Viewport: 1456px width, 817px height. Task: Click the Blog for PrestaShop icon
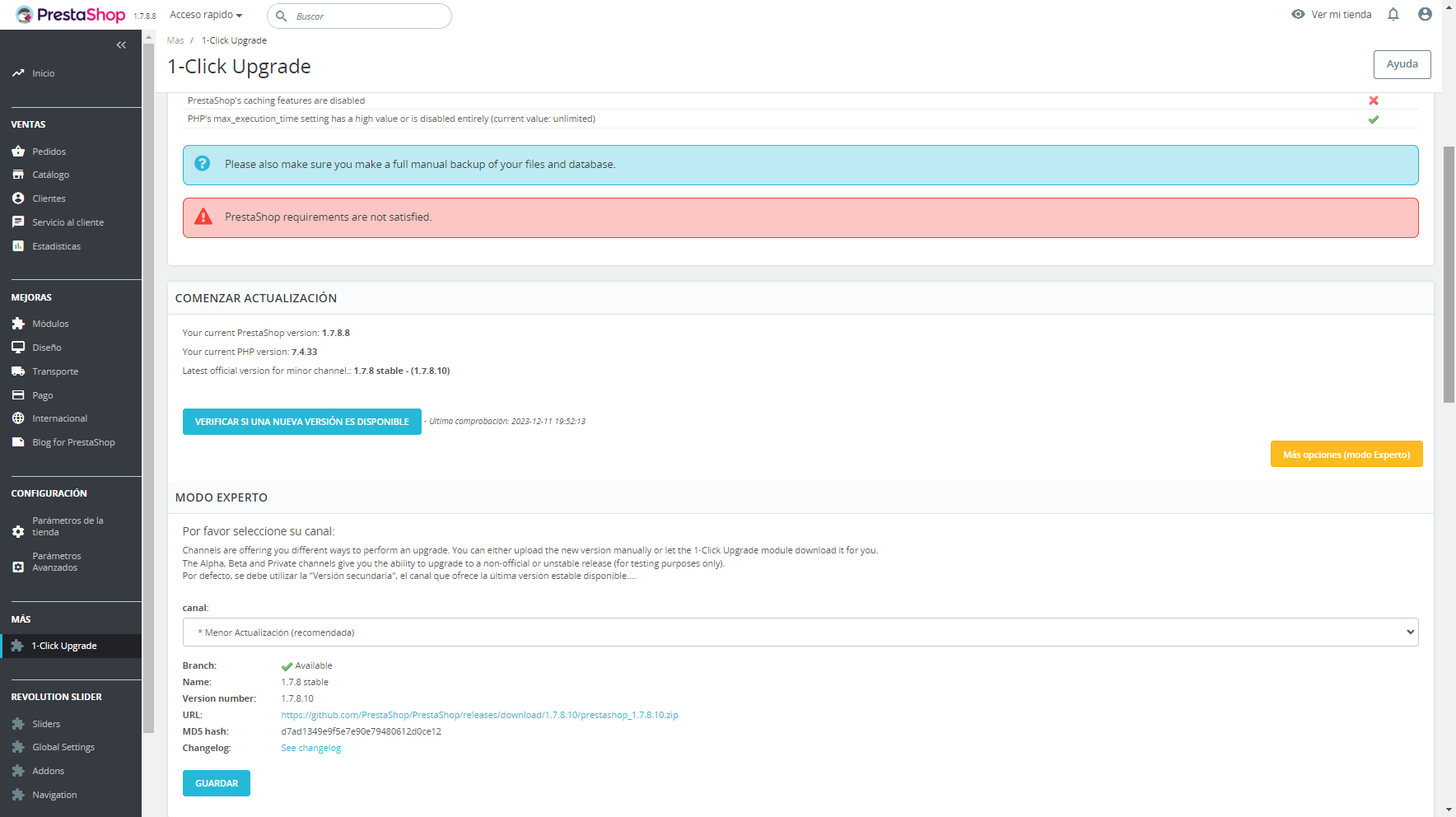[x=18, y=442]
